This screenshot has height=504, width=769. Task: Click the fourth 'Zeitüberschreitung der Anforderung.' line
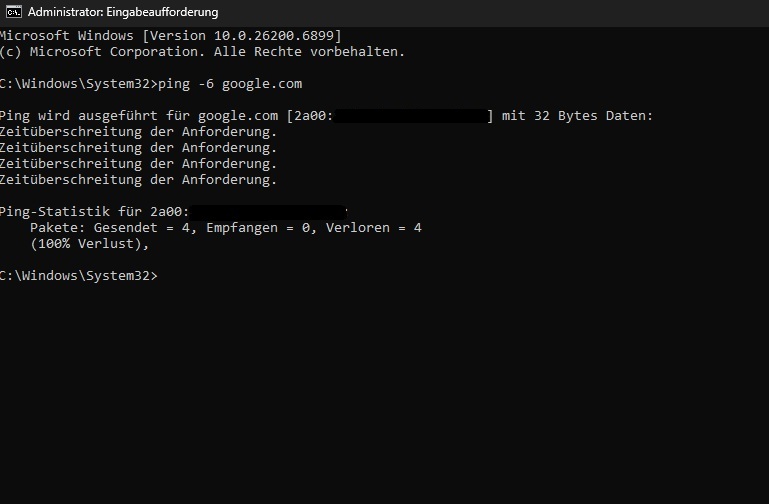138,180
